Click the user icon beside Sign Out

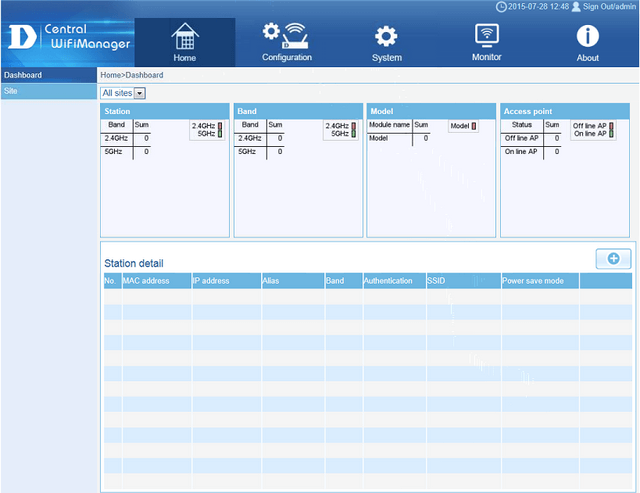575,7
